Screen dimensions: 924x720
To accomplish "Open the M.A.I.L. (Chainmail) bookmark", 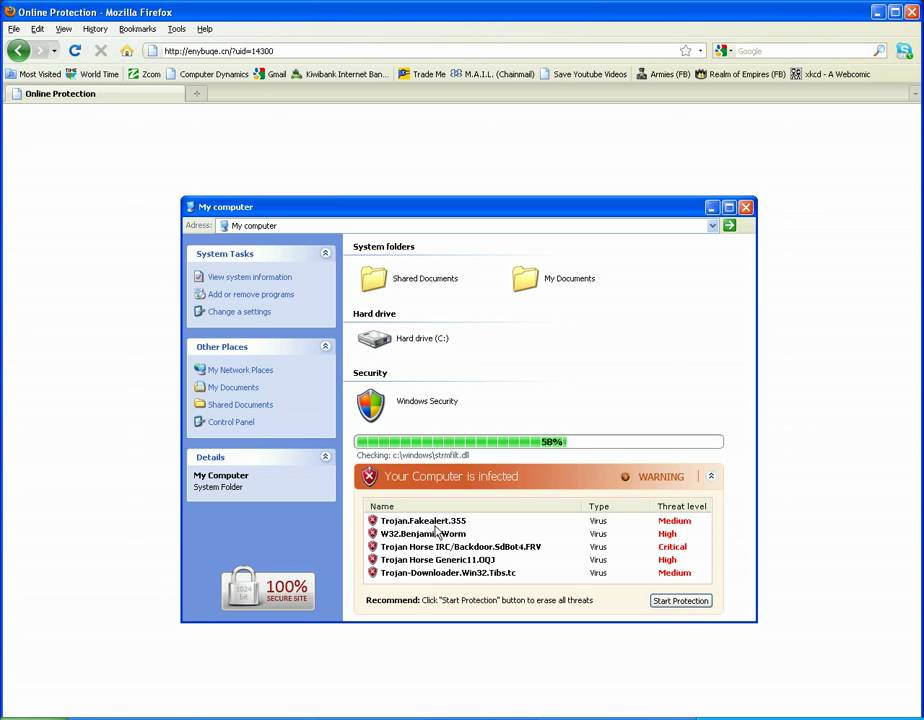I will pos(493,74).
